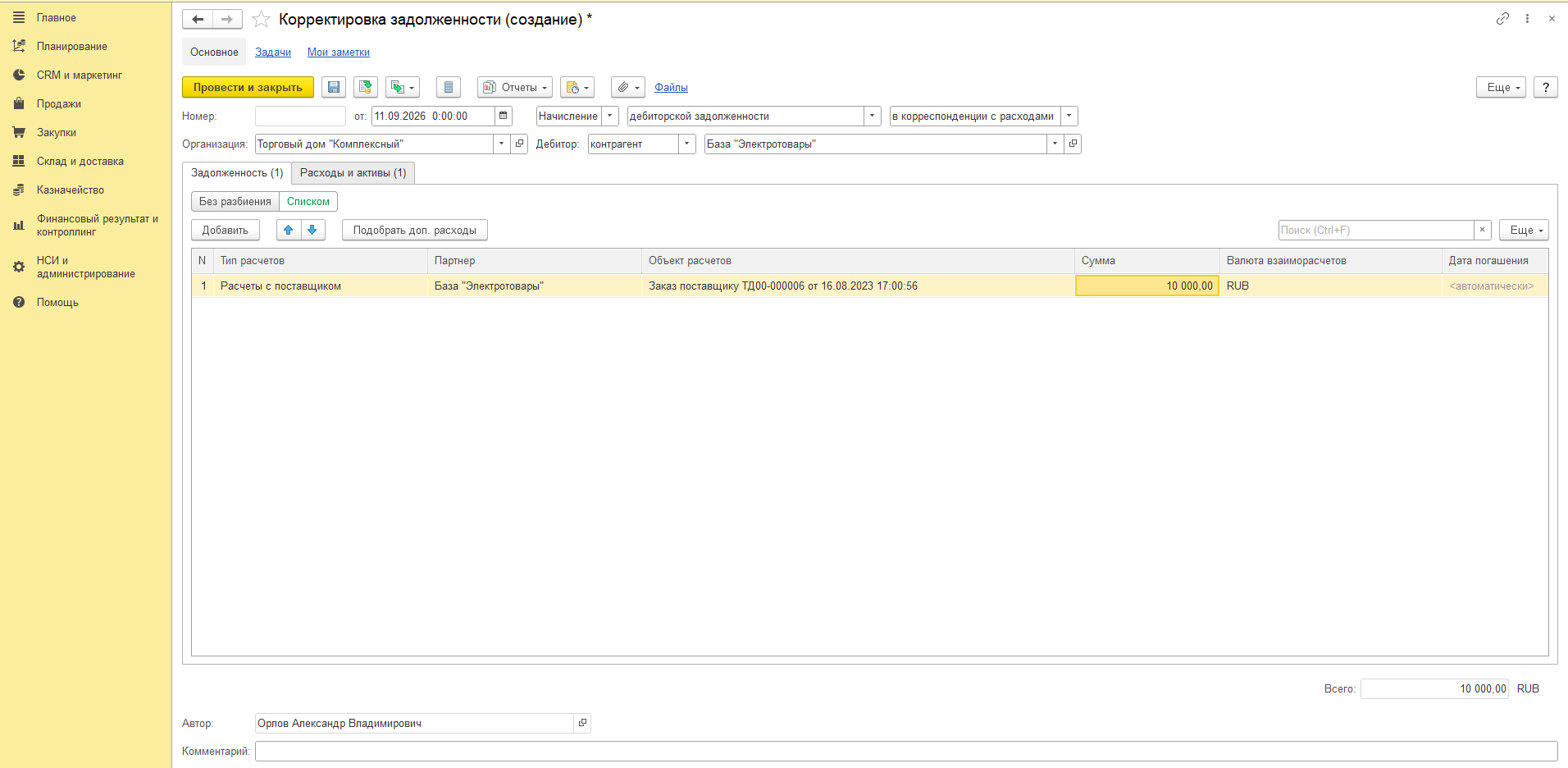
Task: Expand the Начисление operation dropdown
Action: click(609, 116)
